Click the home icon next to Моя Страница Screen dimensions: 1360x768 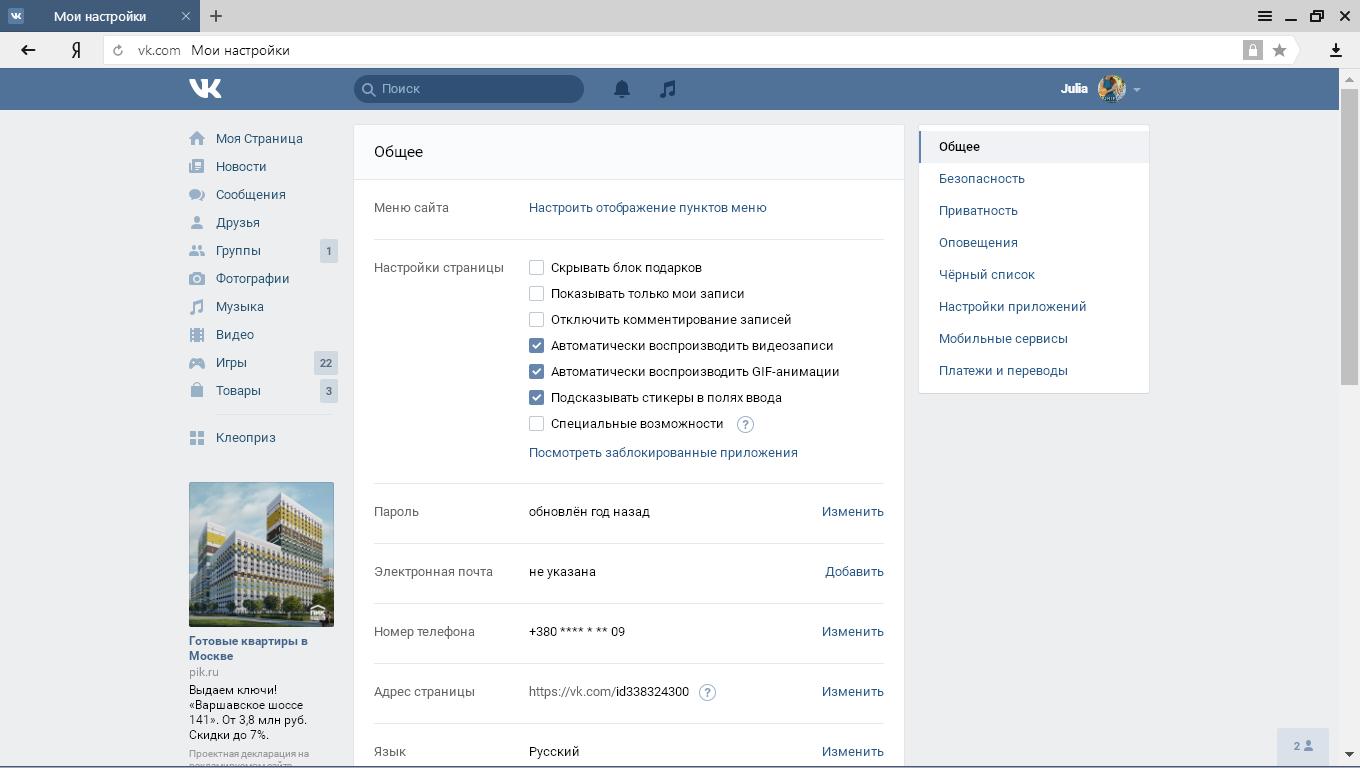(197, 139)
